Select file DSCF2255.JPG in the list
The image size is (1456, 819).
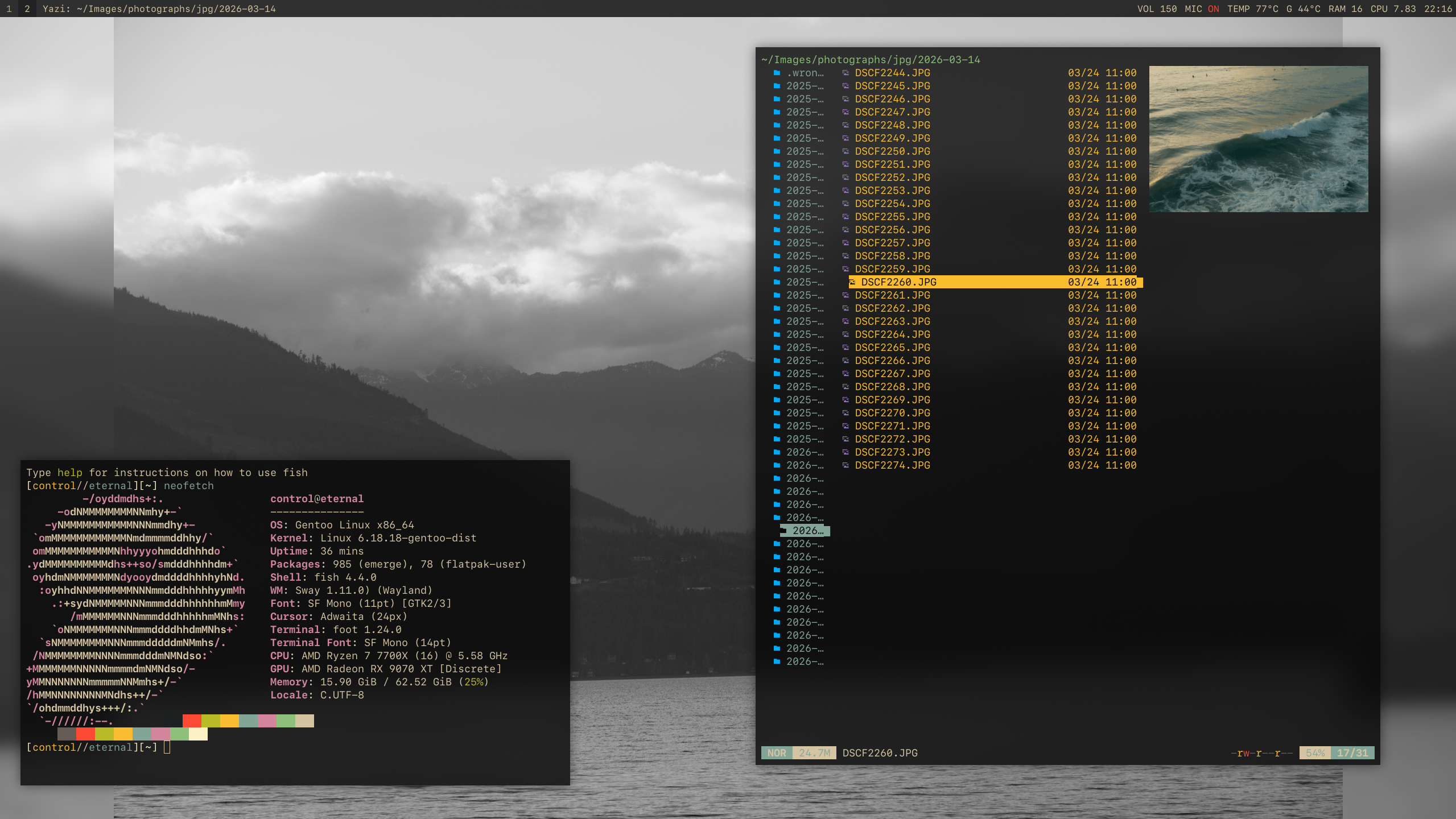(x=892, y=217)
